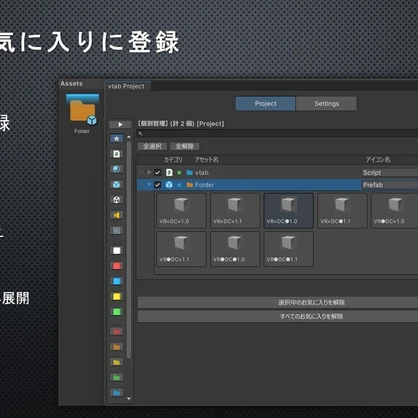Open the Prefab icon name dropdown
Image resolution: width=418 pixels, height=418 pixels.
point(390,185)
